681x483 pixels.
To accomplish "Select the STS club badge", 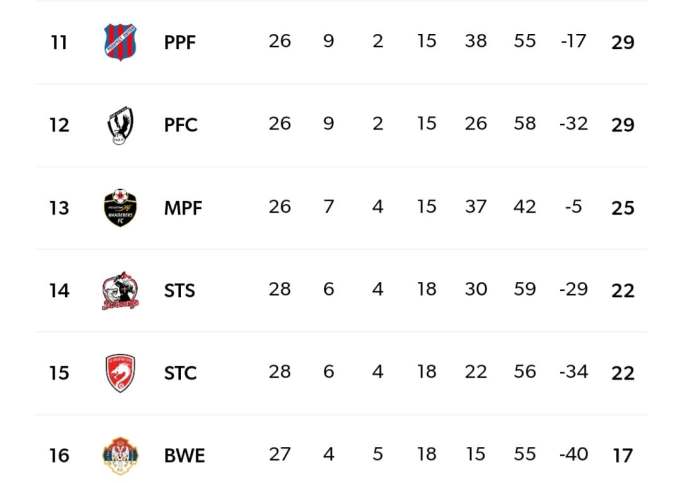I will [x=120, y=291].
